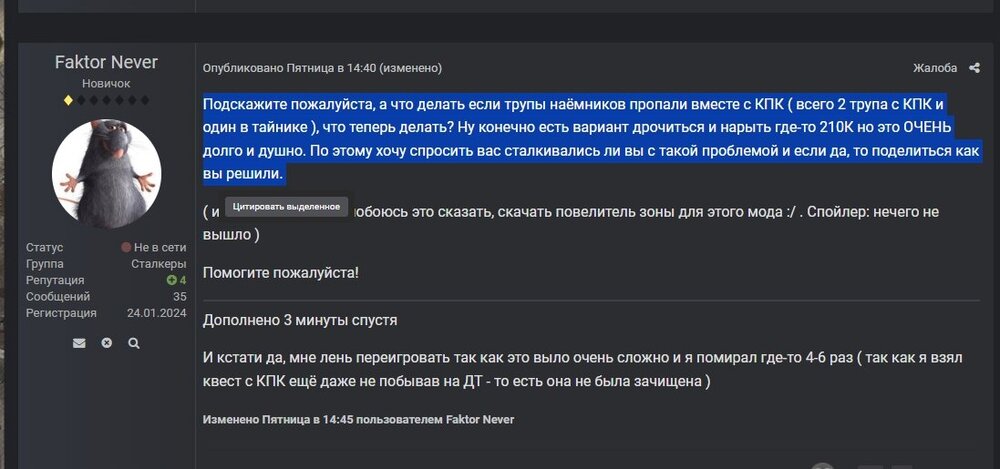Click the Новичок rank title
The width and height of the screenshot is (1000, 469).
pos(106,84)
